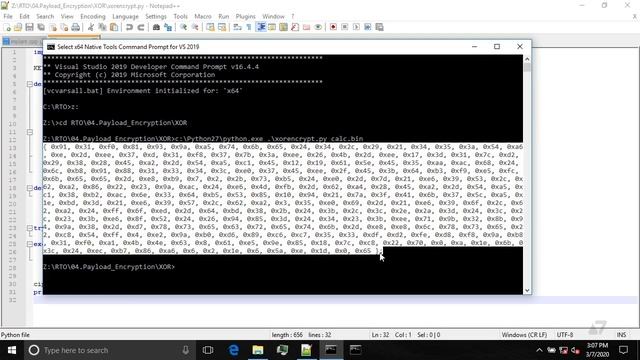The width and height of the screenshot is (640, 360).
Task: Click the Open file toolbar icon
Action: pos(18,27)
